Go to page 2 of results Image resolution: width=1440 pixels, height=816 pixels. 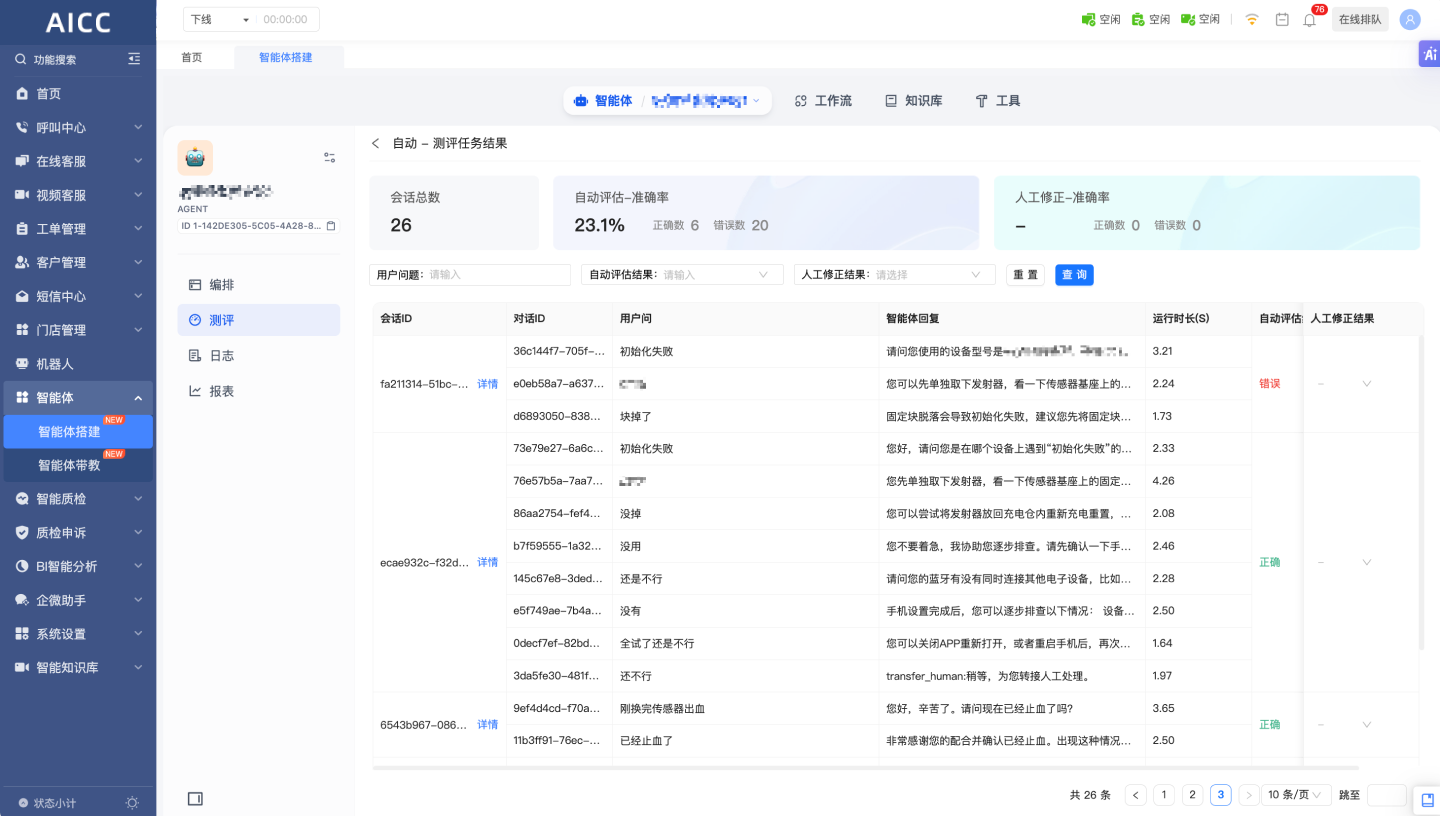[1192, 795]
